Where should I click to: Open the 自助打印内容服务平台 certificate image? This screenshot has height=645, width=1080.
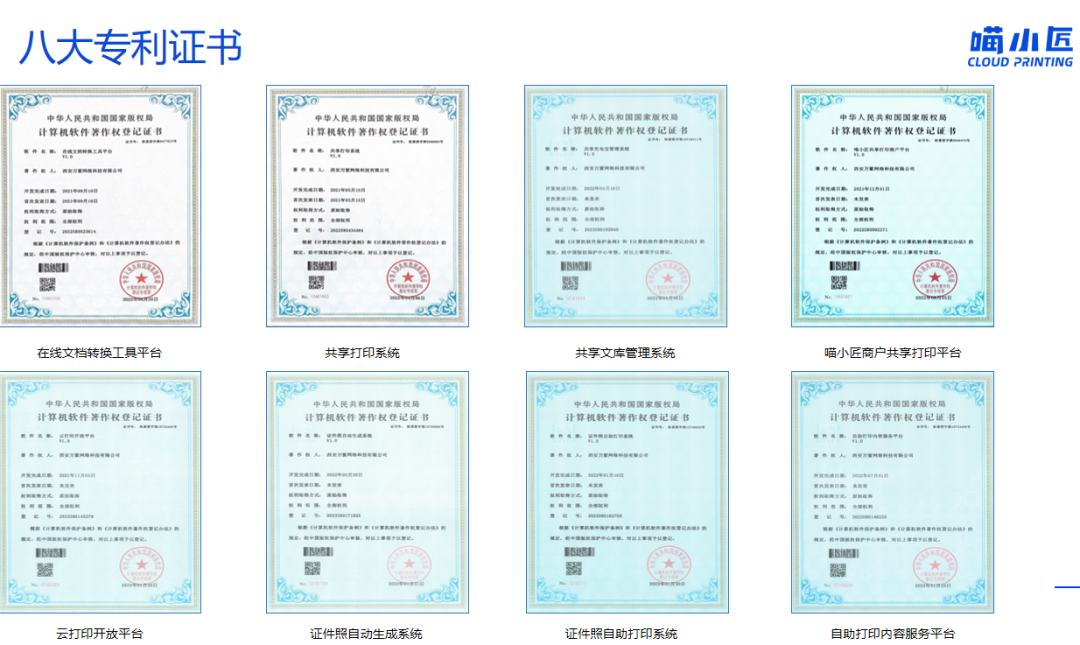coord(893,492)
